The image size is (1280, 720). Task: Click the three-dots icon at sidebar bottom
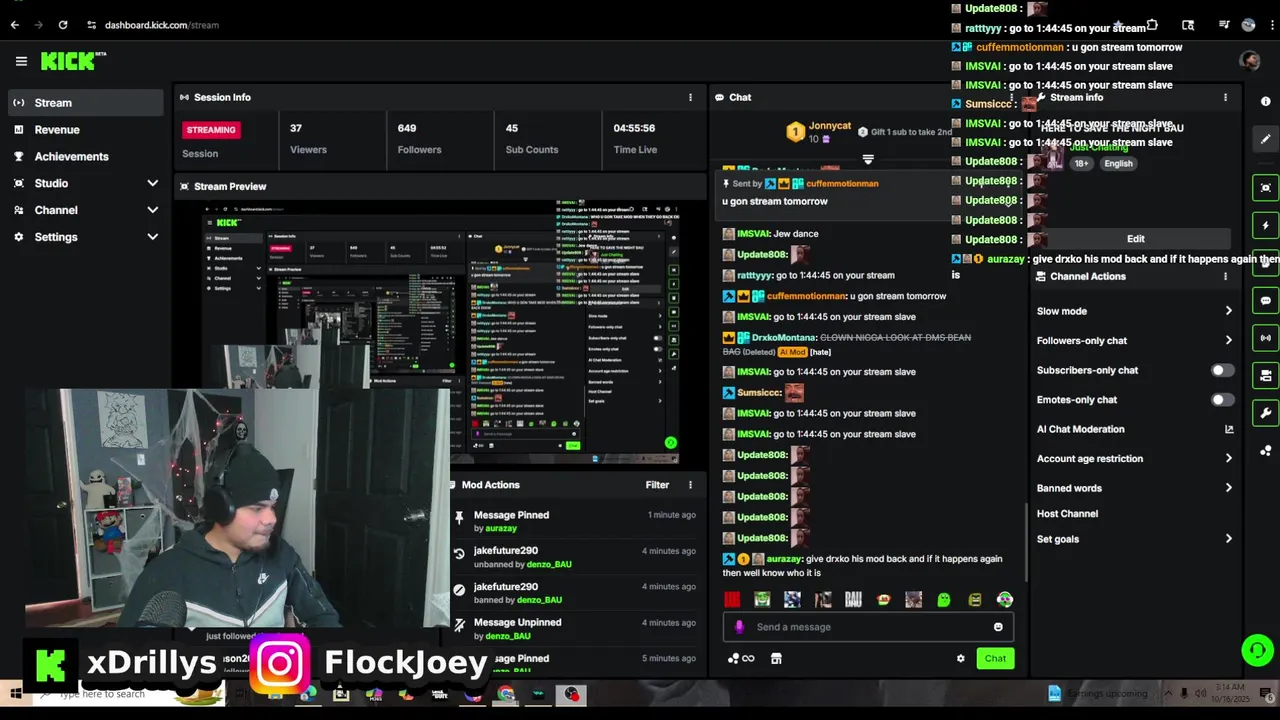[1265, 451]
